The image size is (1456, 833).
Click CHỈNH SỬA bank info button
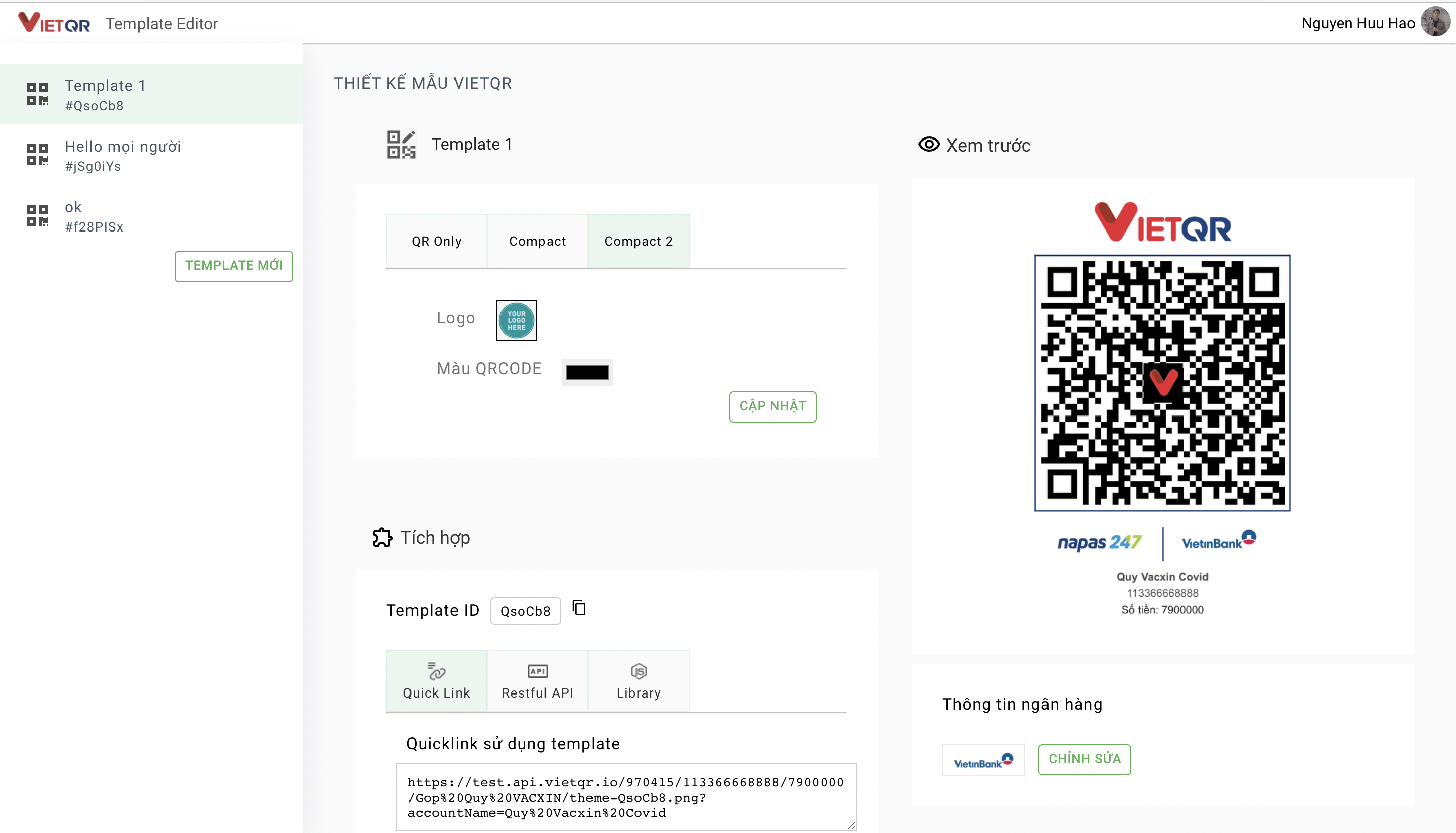[x=1084, y=759]
